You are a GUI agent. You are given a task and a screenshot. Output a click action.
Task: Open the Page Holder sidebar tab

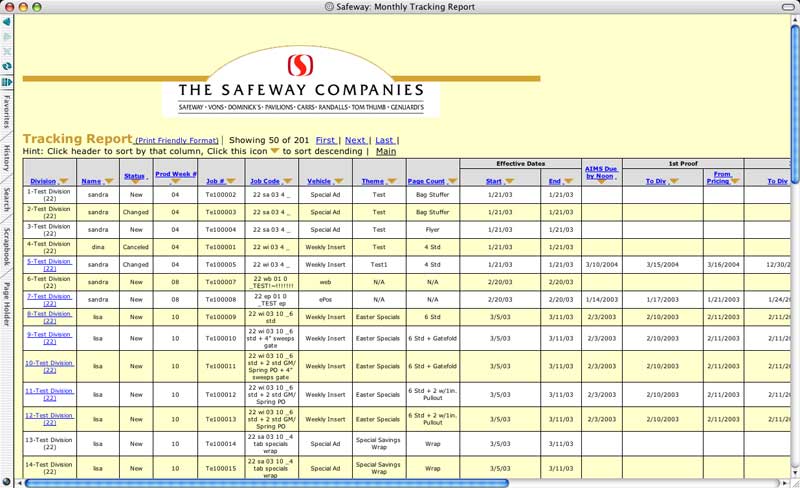pyautogui.click(x=7, y=304)
